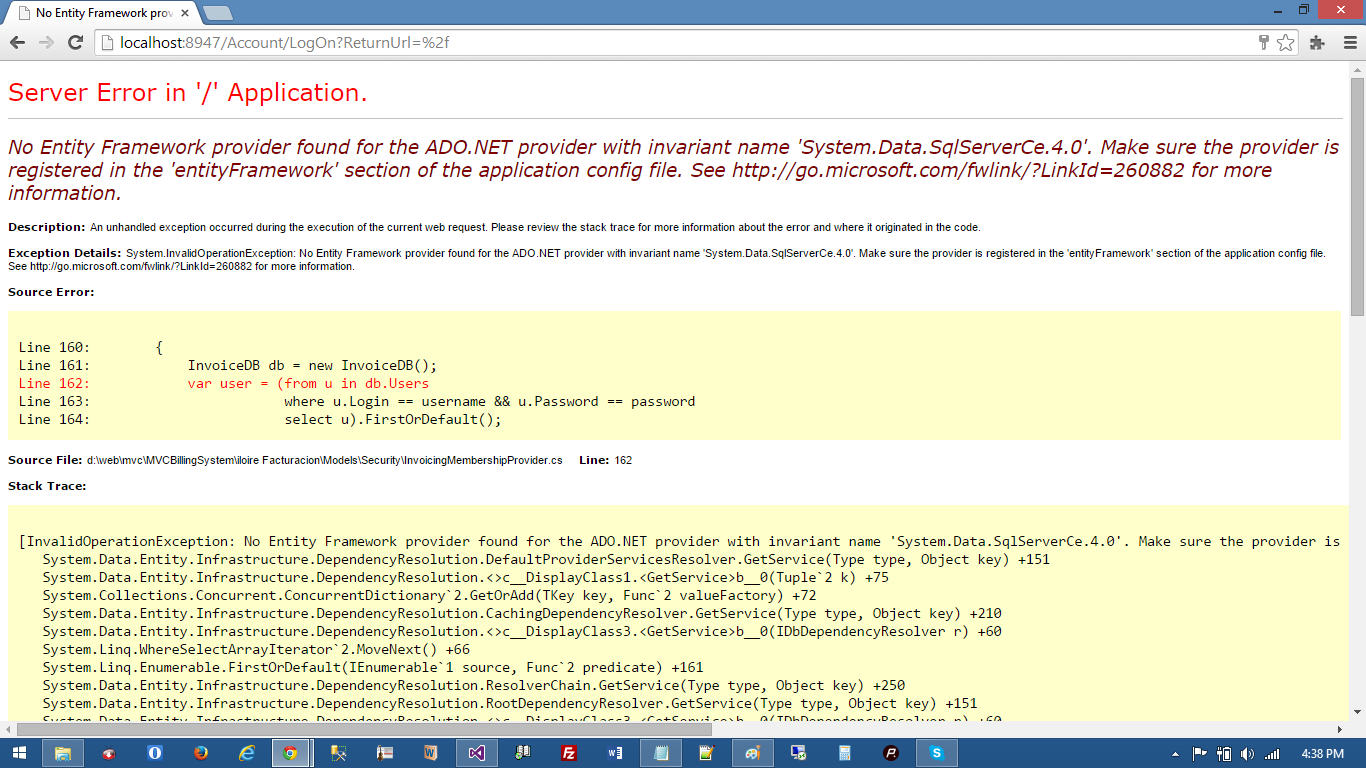Select the 'No Entity Framework prov' tab
Viewport: 1366px width, 768px height.
pos(102,13)
